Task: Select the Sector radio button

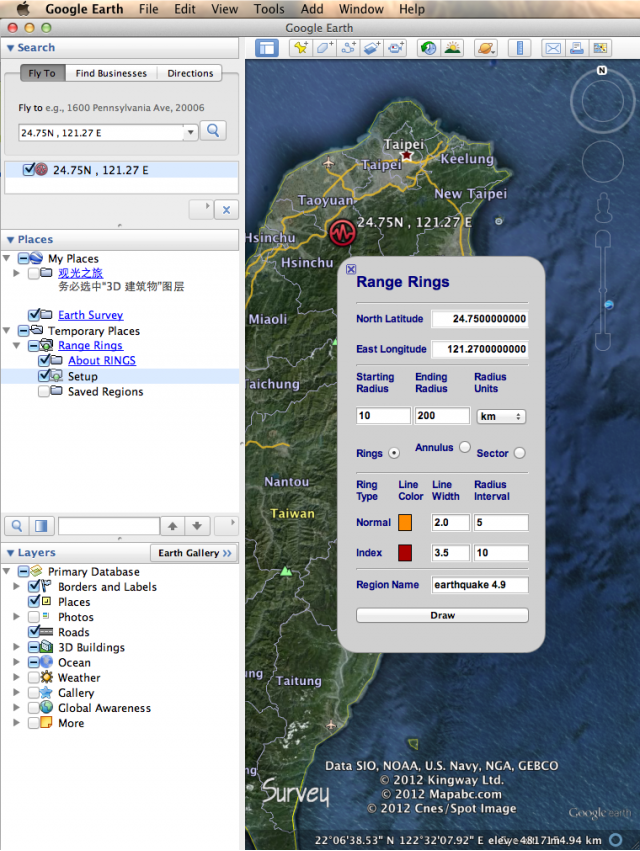Action: click(519, 453)
